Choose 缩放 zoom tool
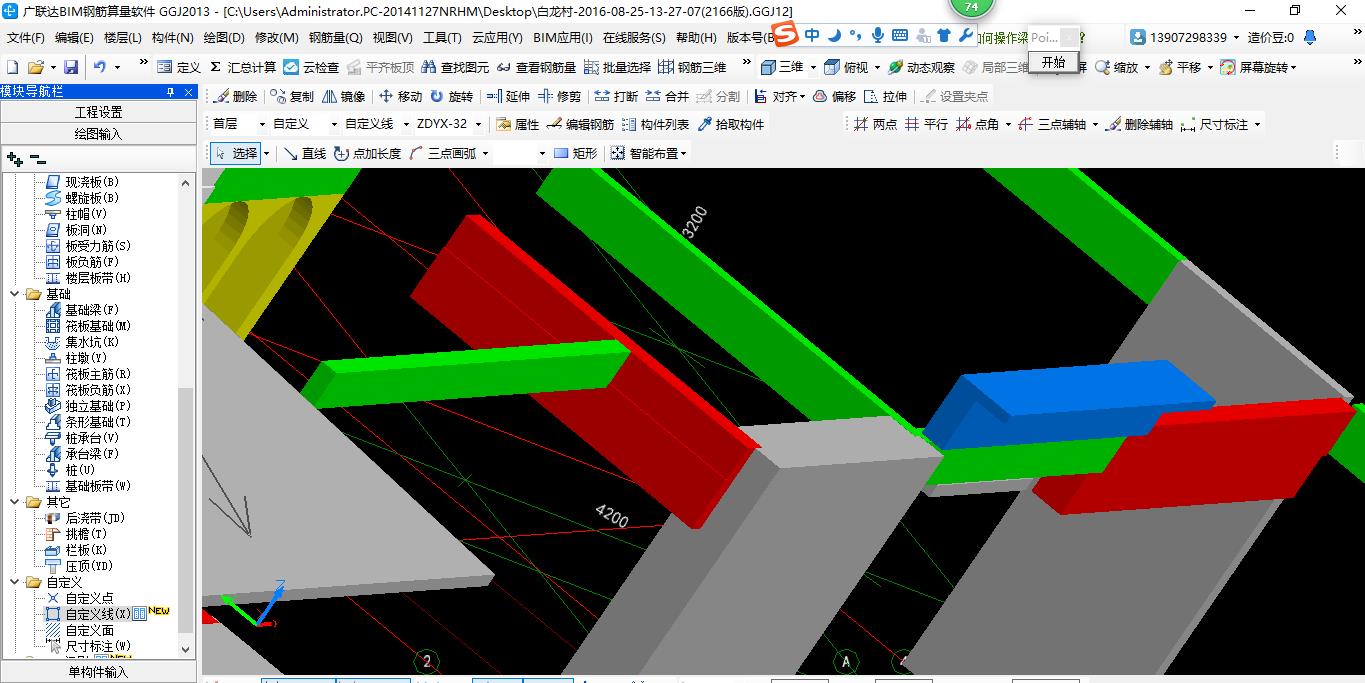 coord(1117,67)
